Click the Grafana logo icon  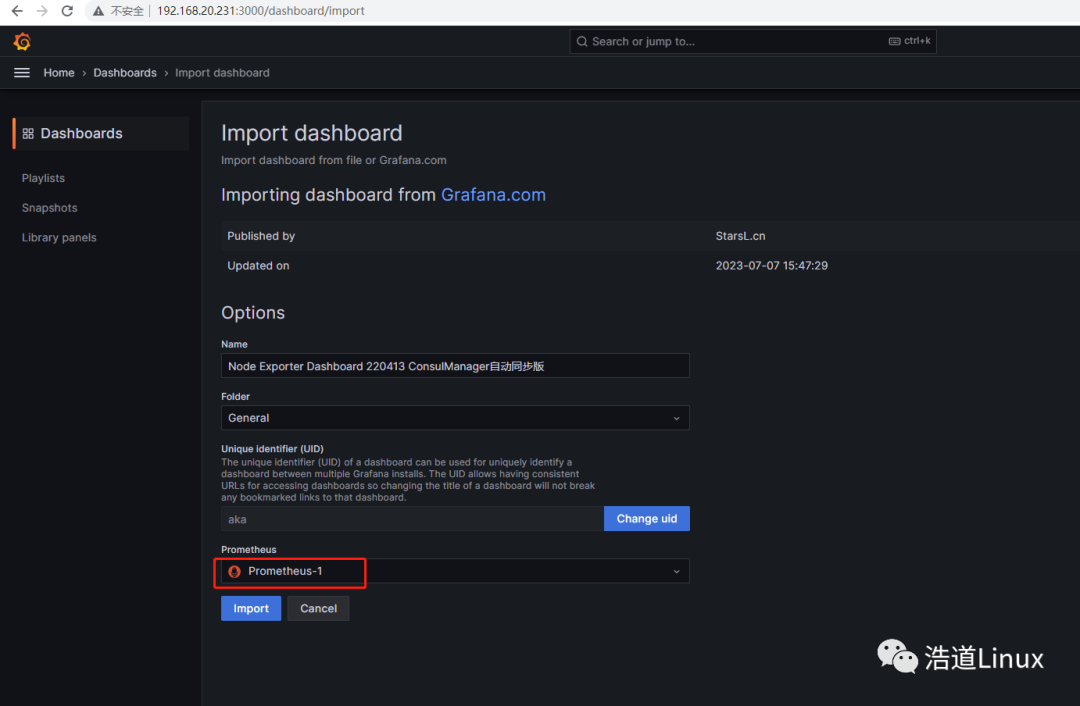(22, 41)
